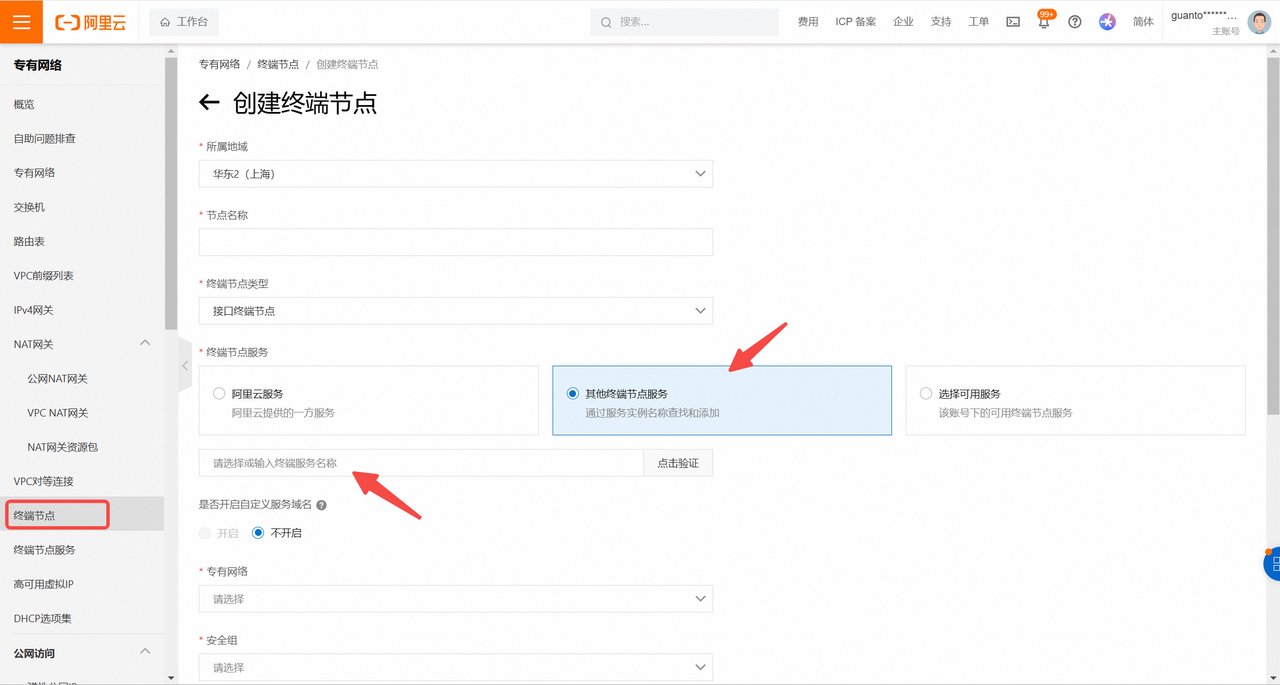Screen dimensions: 1280x685
Task: Click the help question mark icon
Action: pyautogui.click(x=1075, y=22)
